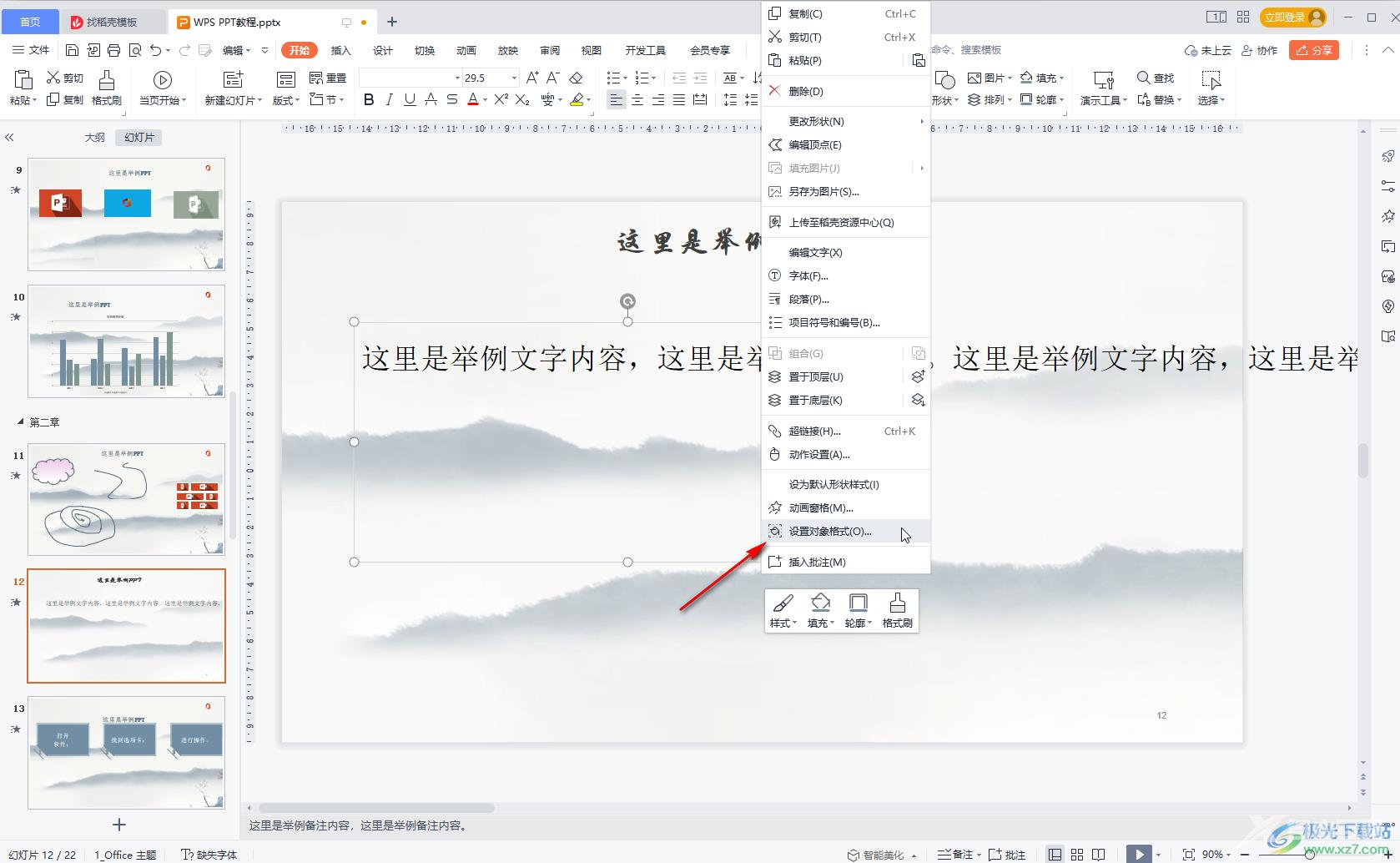Open the Animation (动画) ribbon tab

(x=466, y=50)
